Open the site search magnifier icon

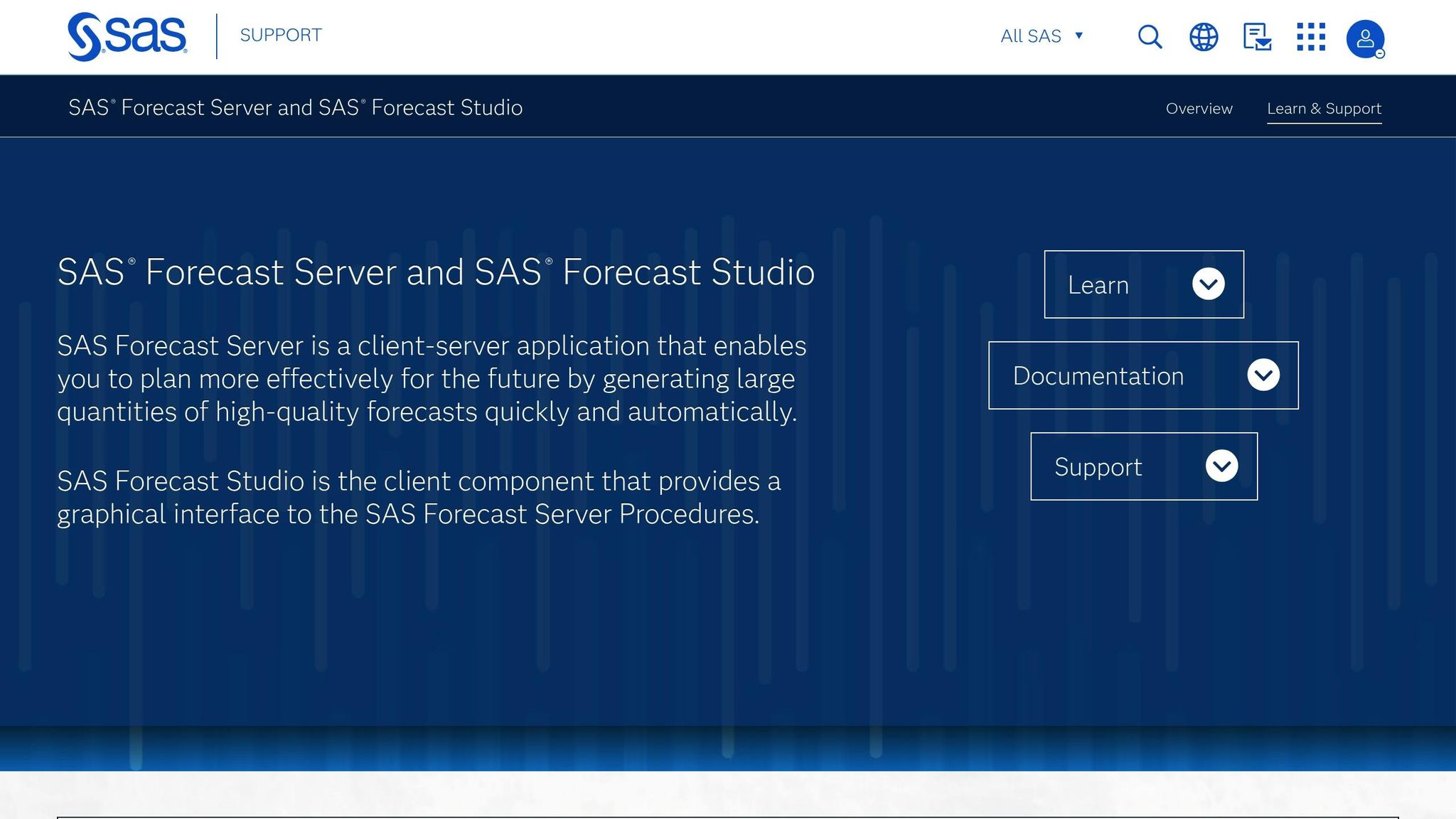(x=1149, y=36)
